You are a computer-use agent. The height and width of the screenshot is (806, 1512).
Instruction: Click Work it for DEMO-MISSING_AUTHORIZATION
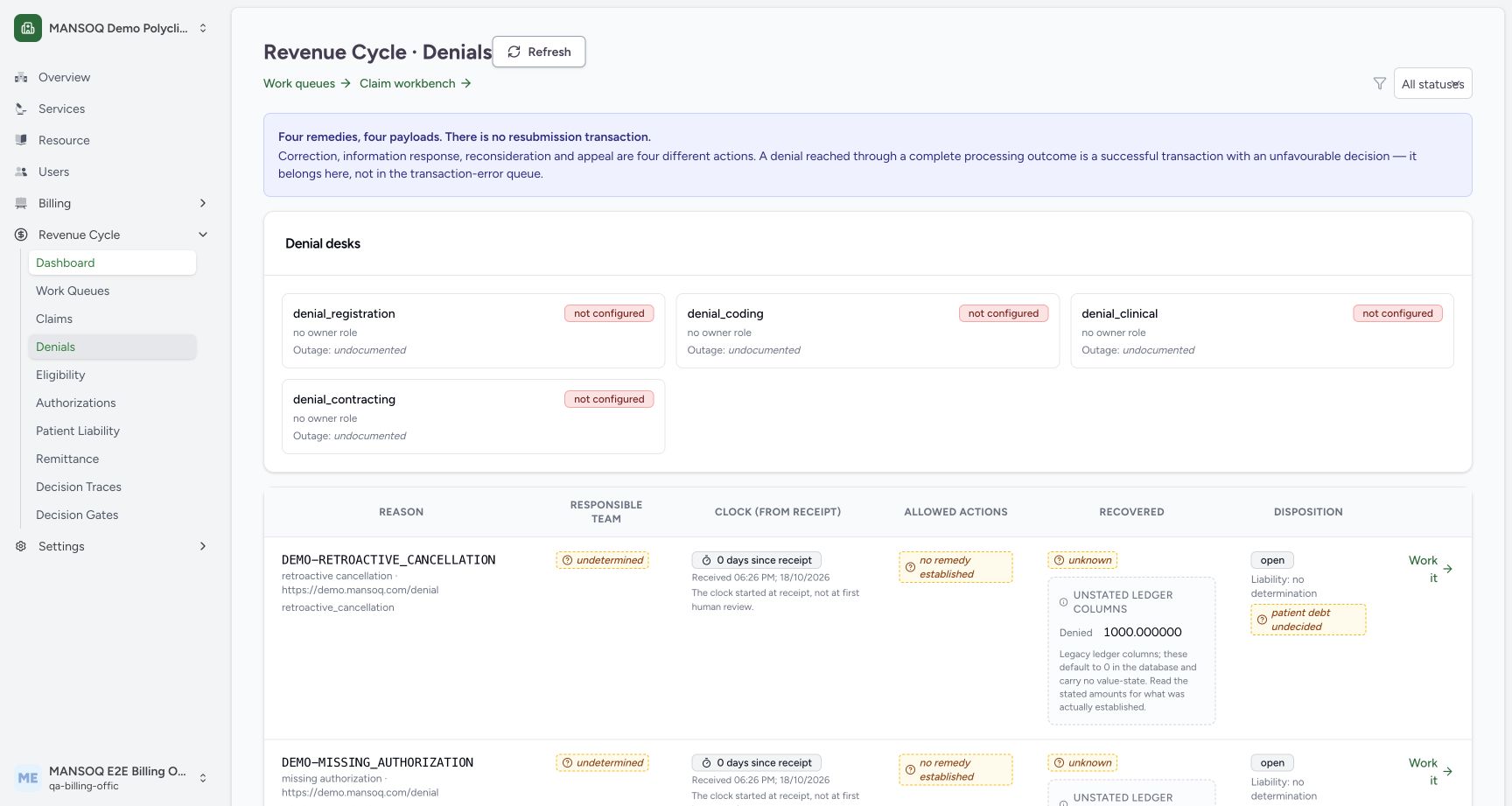tap(1431, 771)
